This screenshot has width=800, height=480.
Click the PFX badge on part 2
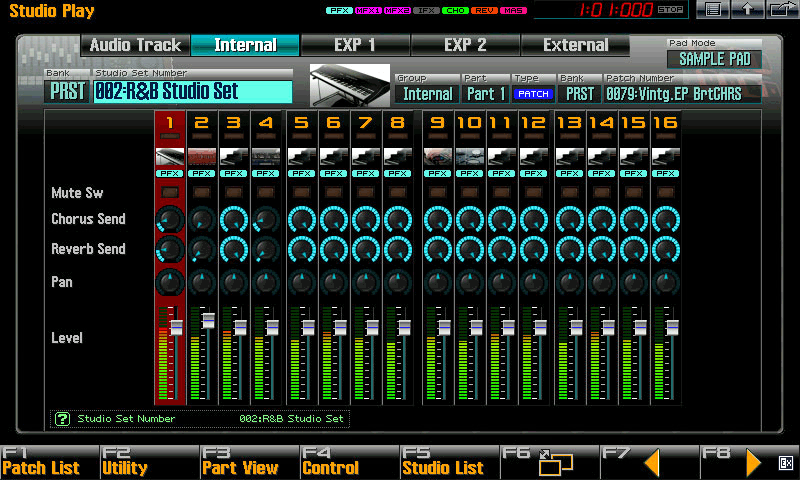coord(202,173)
